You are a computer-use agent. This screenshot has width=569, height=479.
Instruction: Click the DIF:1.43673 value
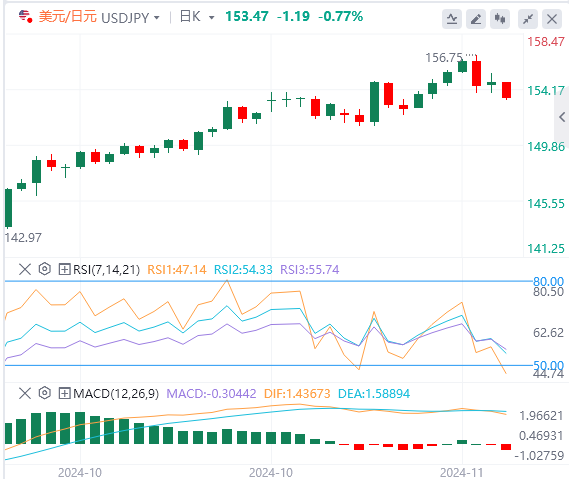tap(297, 394)
